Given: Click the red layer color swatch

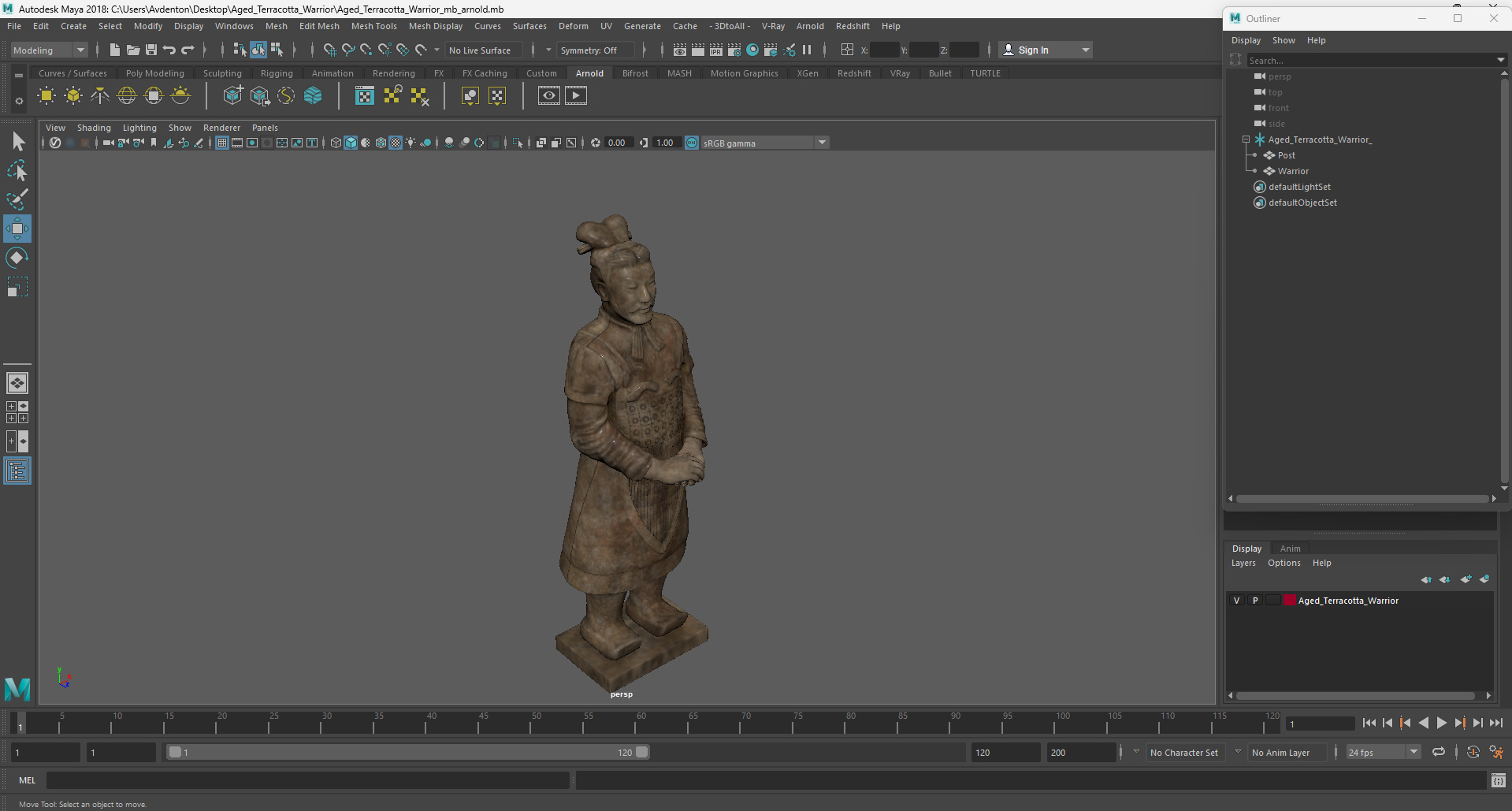Looking at the screenshot, I should tap(1290, 601).
